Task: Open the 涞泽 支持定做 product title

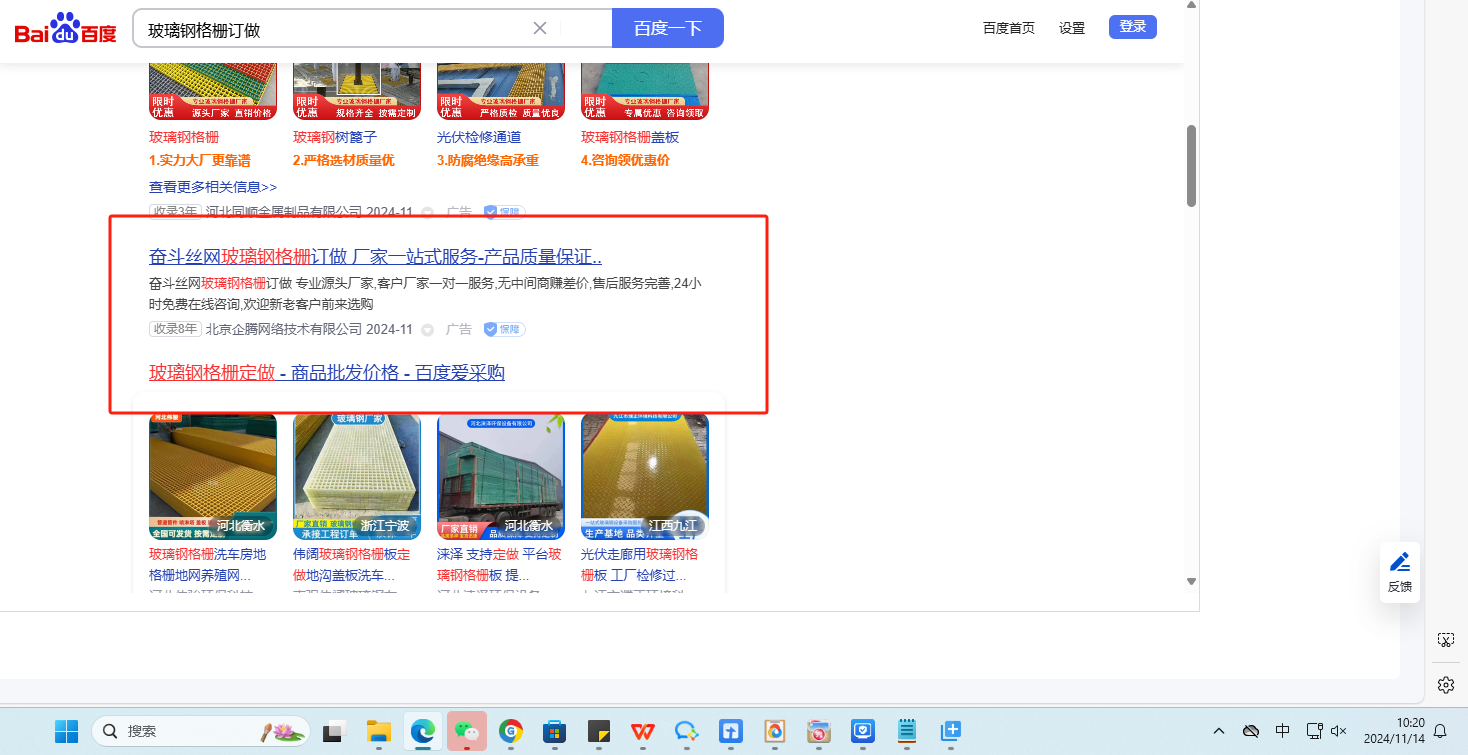Action: point(500,565)
